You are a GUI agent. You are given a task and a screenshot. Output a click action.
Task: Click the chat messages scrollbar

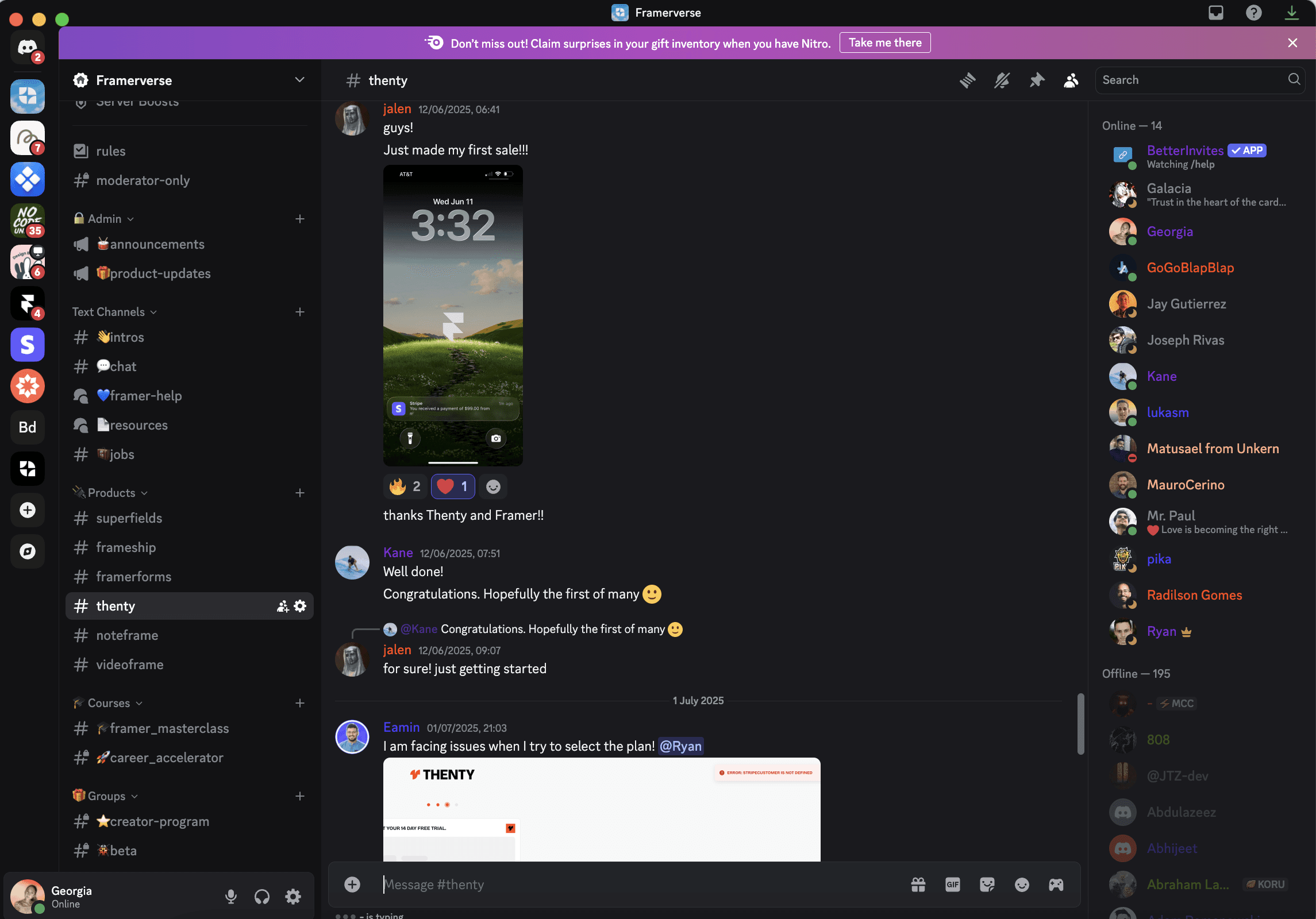coord(1080,724)
